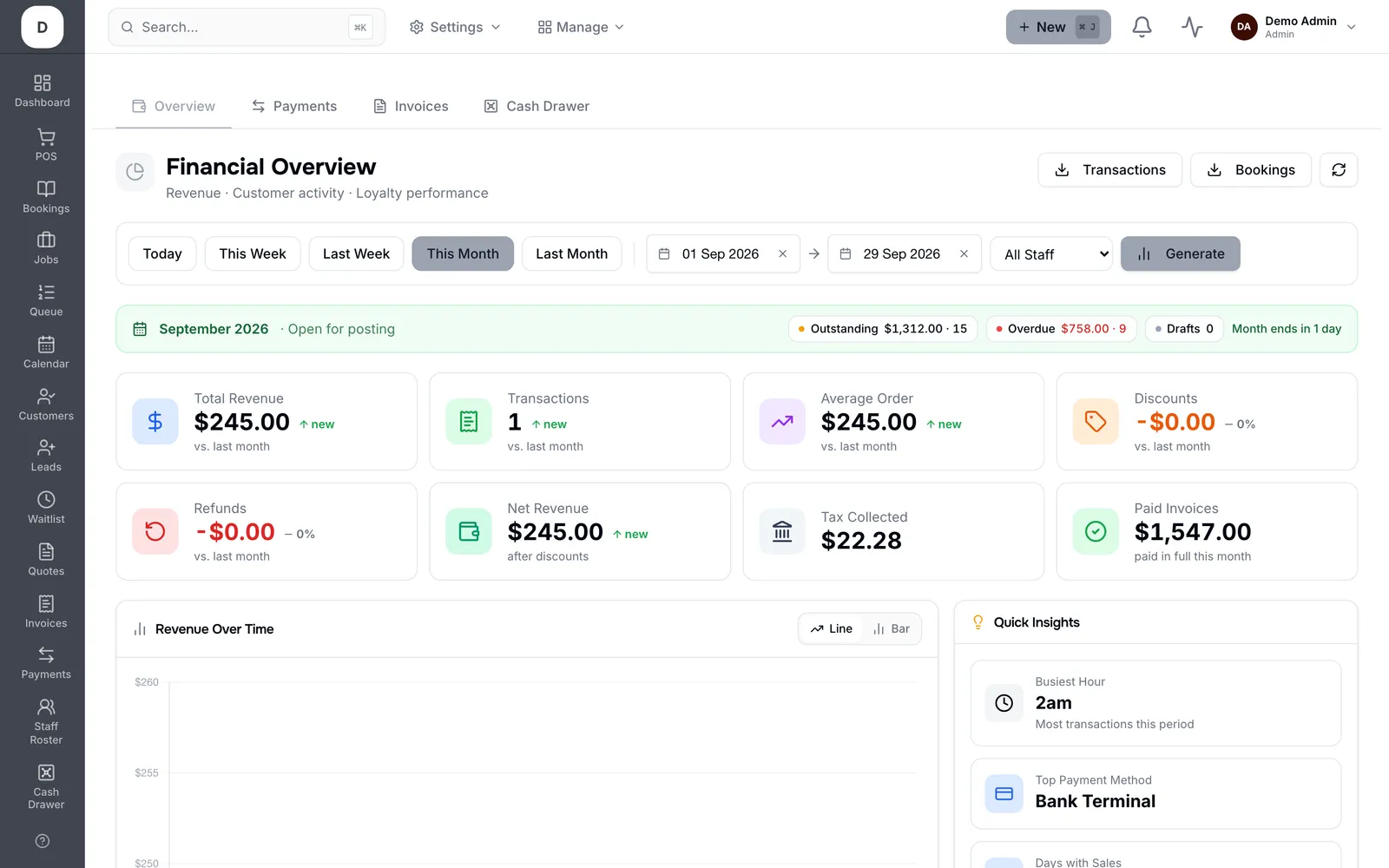Open Jobs from the sidebar
Viewport: 1389px width, 868px height.
click(46, 248)
